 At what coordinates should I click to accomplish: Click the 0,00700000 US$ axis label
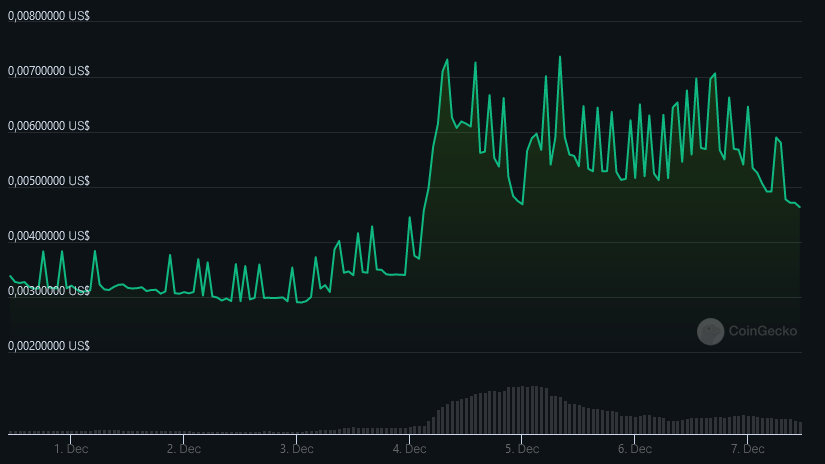tap(49, 71)
